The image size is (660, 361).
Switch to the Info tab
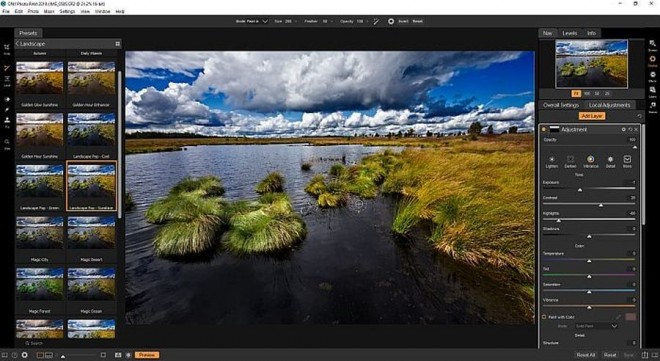[x=591, y=33]
